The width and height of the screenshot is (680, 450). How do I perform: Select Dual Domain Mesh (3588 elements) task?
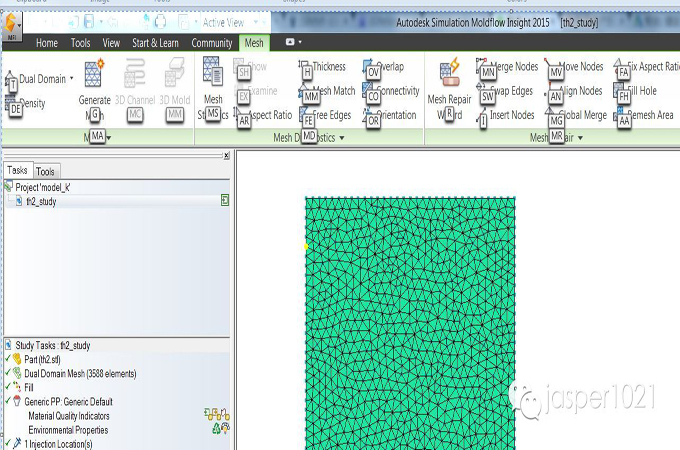(x=80, y=374)
